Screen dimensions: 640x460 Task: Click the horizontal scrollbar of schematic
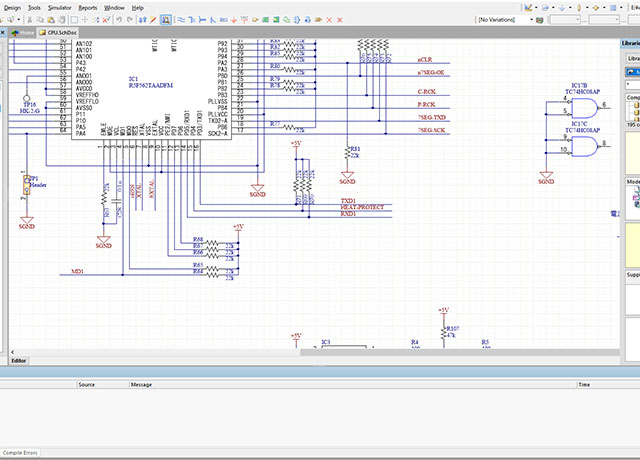tap(316, 352)
